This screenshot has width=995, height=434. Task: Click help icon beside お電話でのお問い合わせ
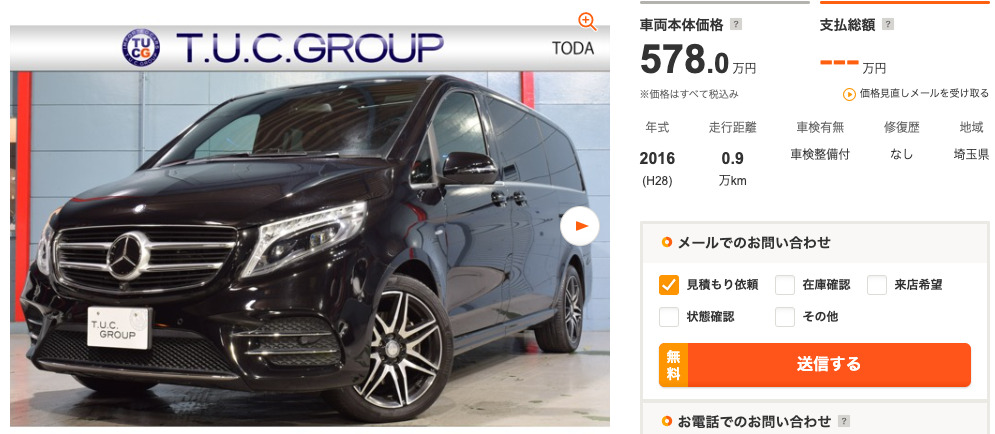coord(843,421)
